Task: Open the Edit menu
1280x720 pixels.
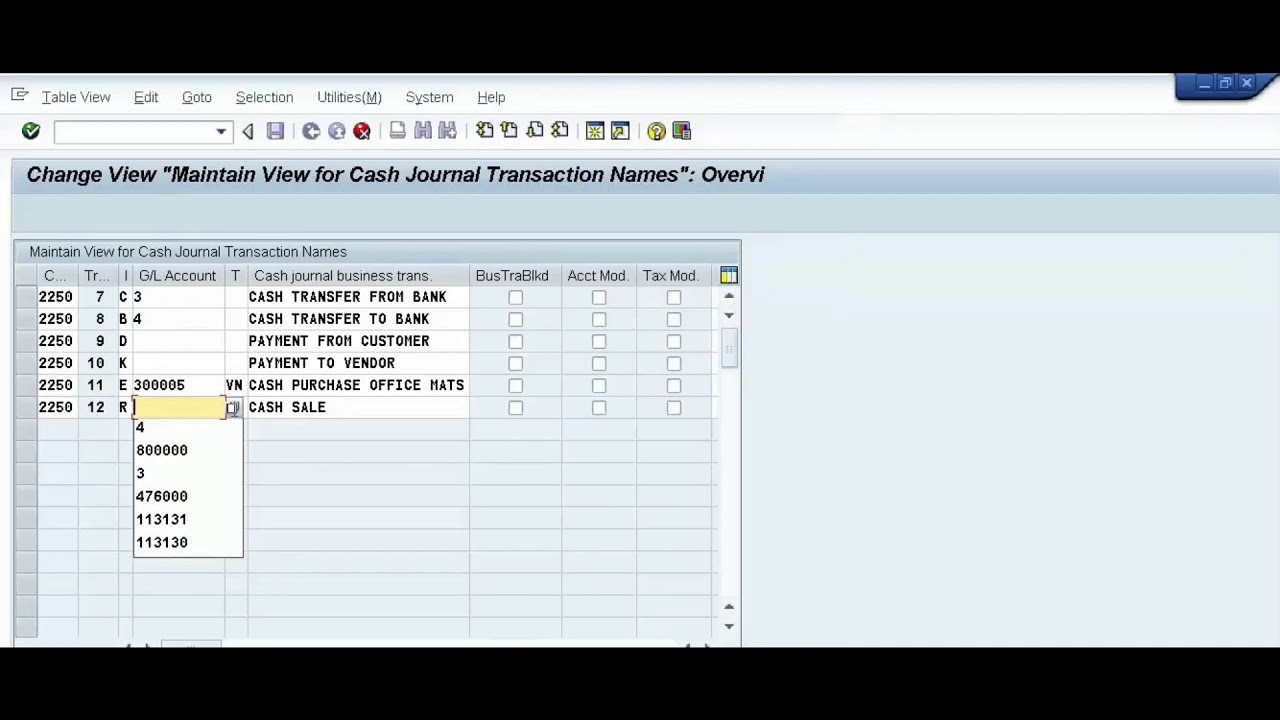Action: point(146,97)
